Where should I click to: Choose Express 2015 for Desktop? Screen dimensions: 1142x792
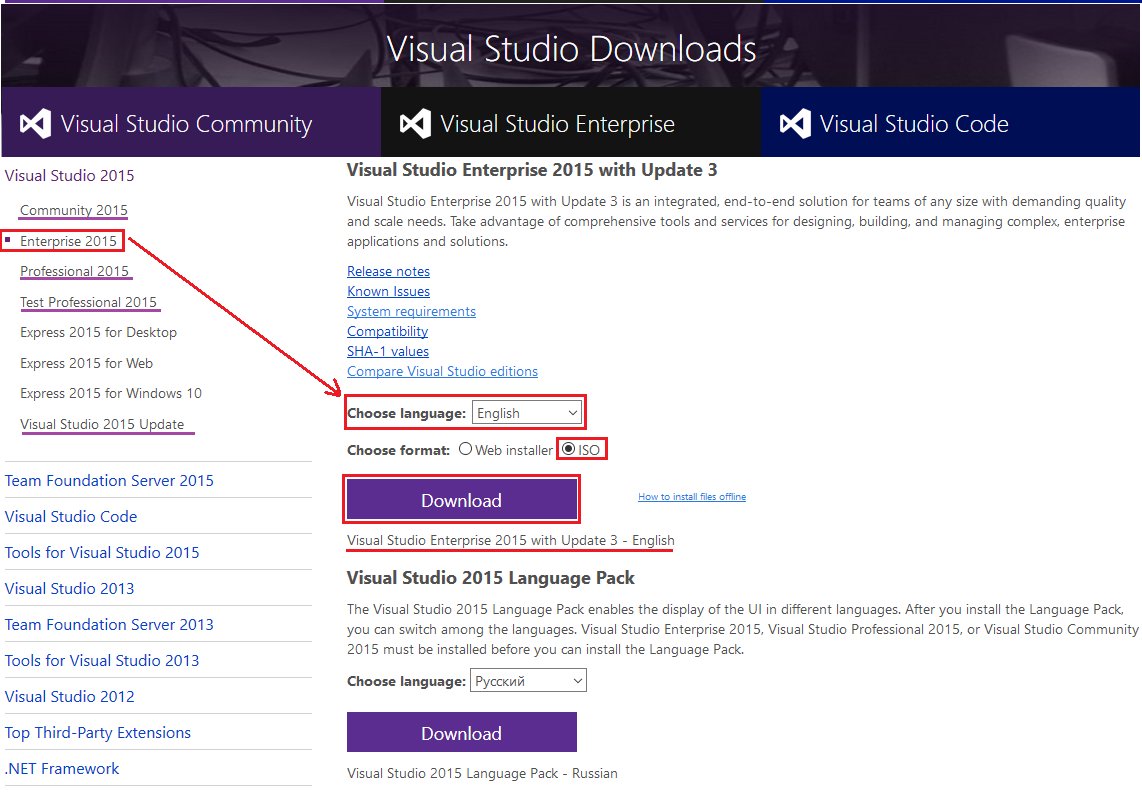coord(98,332)
